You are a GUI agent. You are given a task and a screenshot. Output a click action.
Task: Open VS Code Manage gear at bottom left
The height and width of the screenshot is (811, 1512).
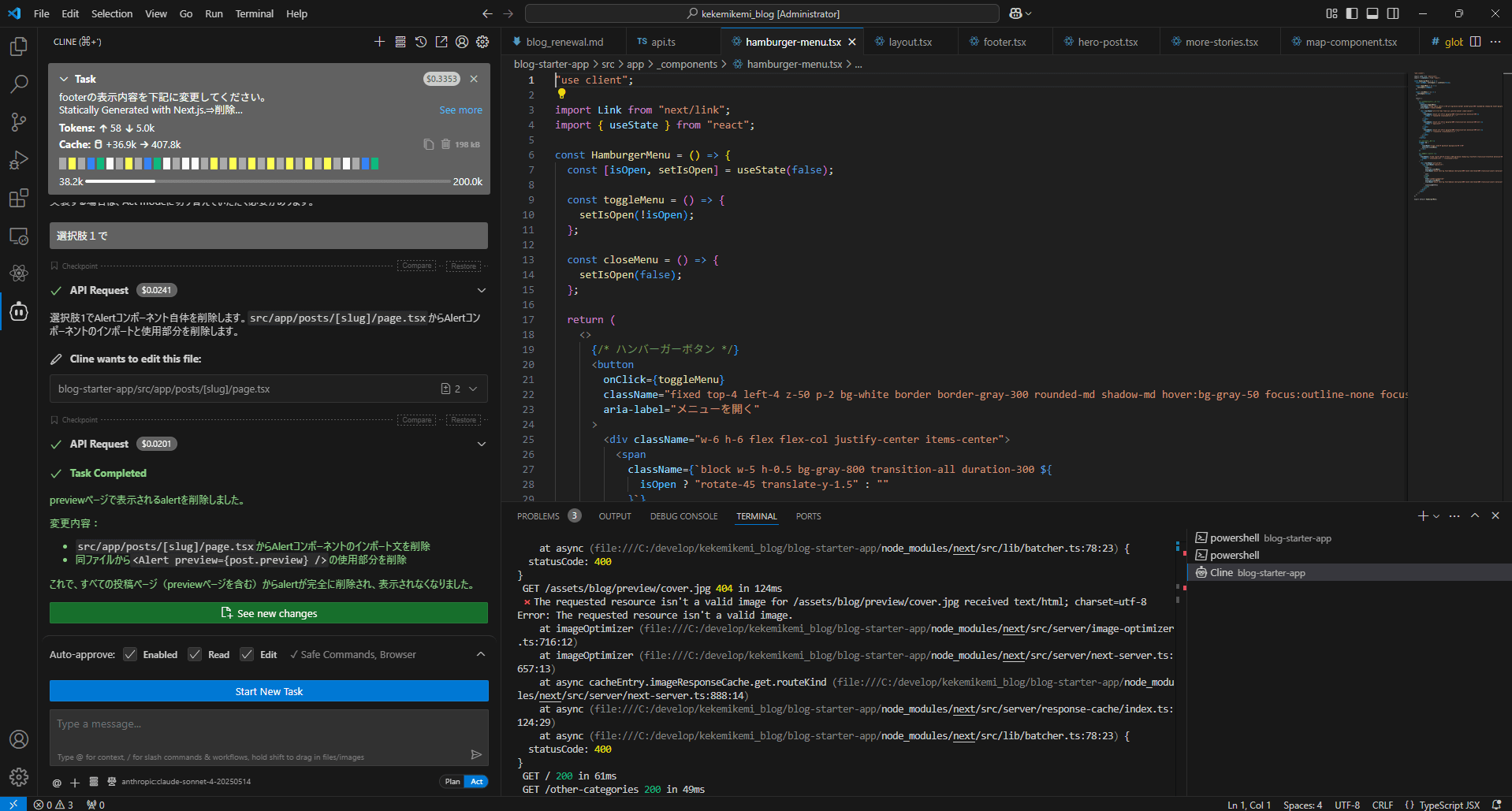tap(19, 777)
